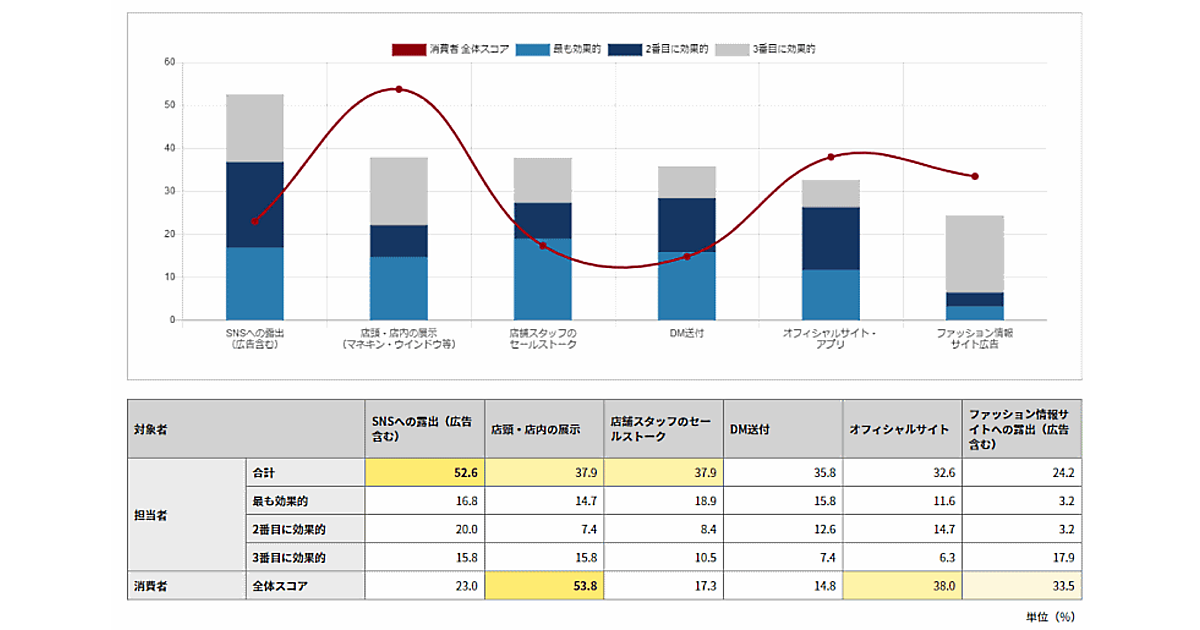Click the light blue segment of 店舗スタッフのセールストーク bar
The height and width of the screenshot is (630, 1200).
click(x=543, y=279)
